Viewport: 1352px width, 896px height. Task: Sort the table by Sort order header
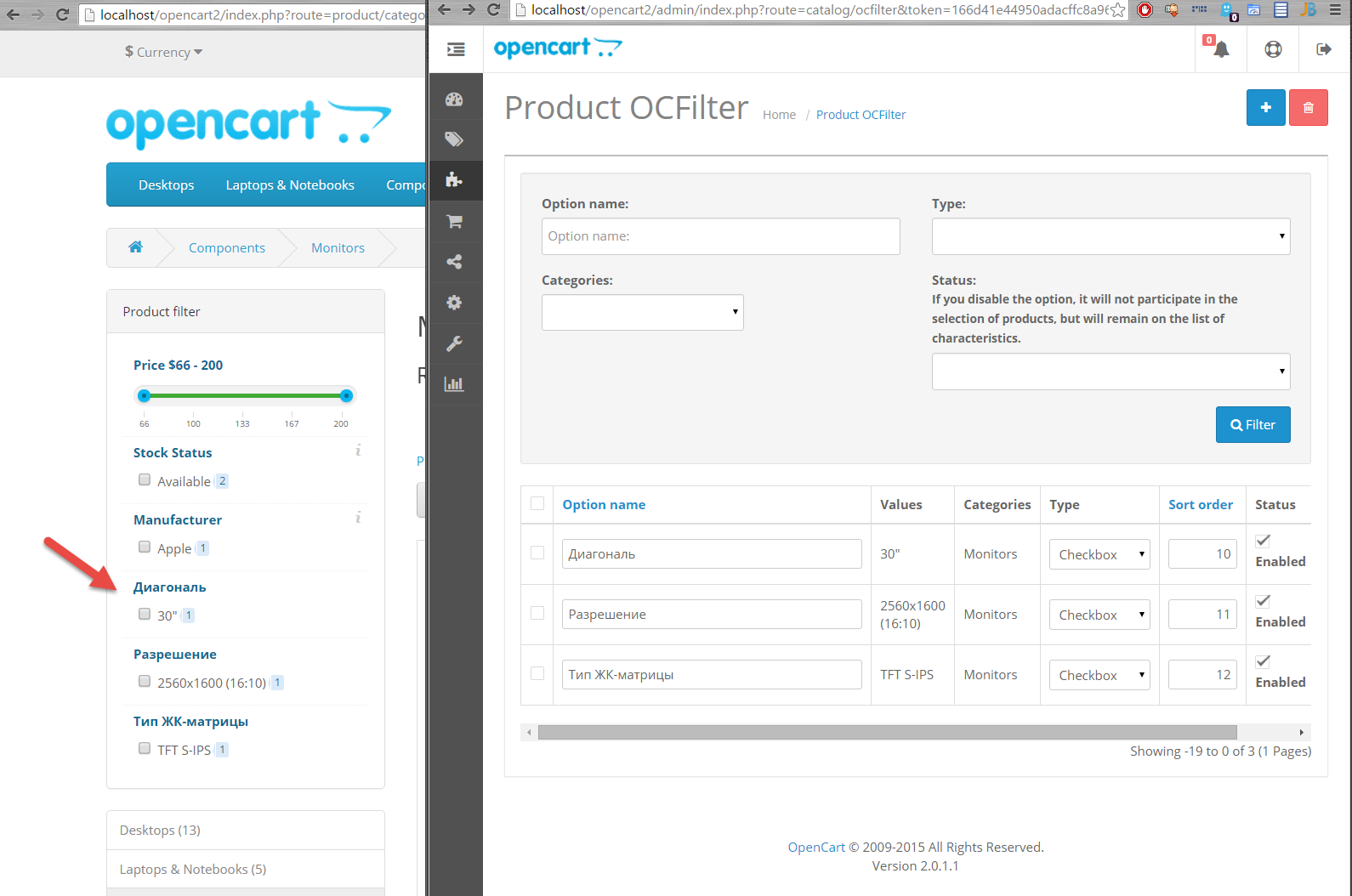click(x=1201, y=504)
